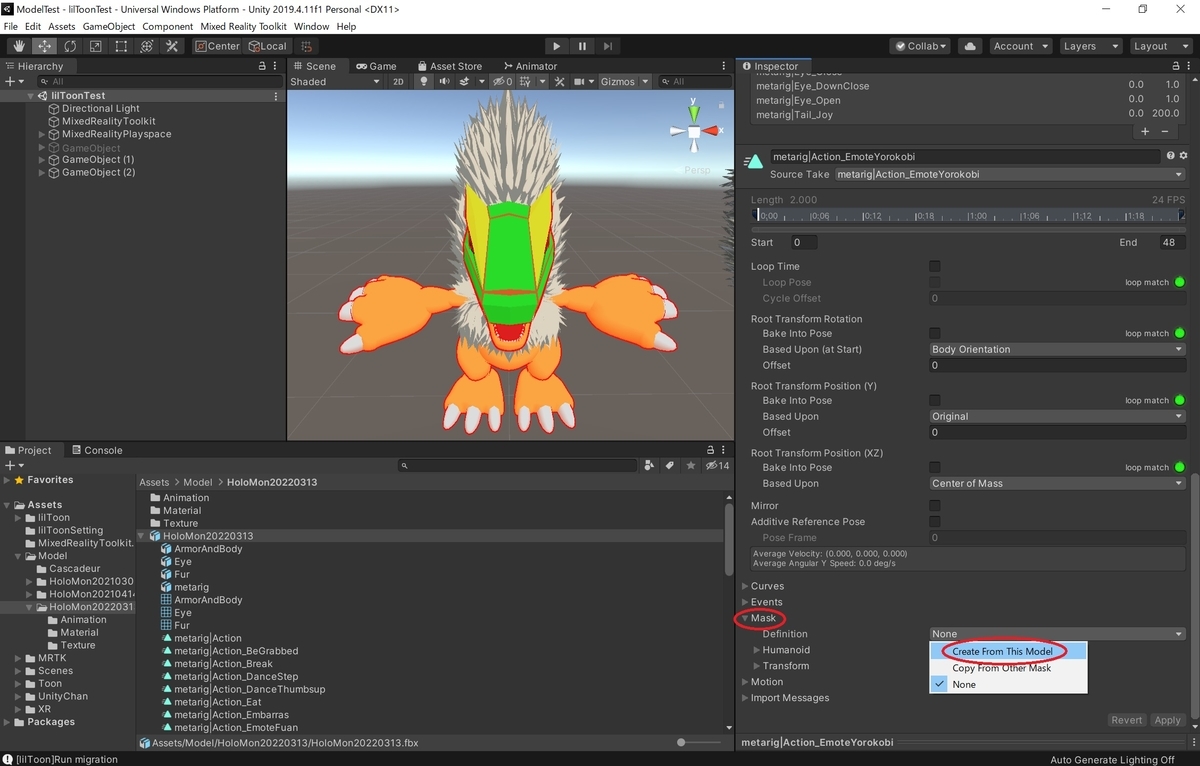Image resolution: width=1200 pixels, height=766 pixels.
Task: Toggle hidden packages count in Project
Action: 717,465
